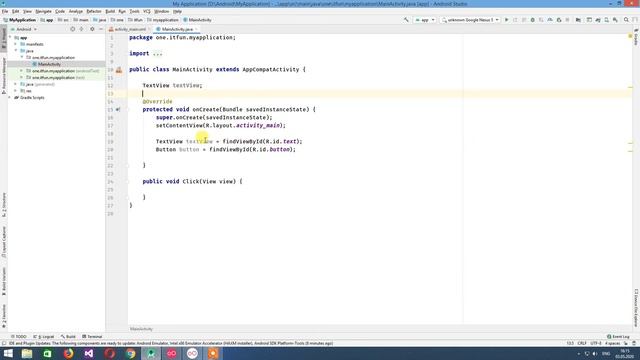Expand the one.itfun.myapplication (test) package

(22, 77)
